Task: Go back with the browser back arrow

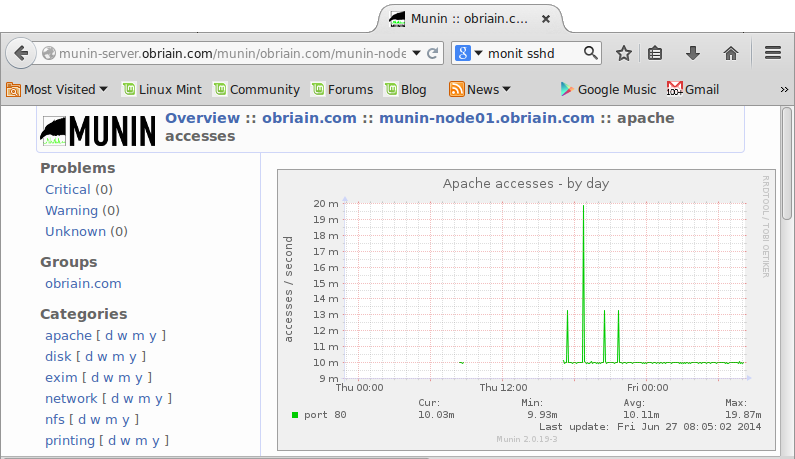Action: (x=21, y=53)
